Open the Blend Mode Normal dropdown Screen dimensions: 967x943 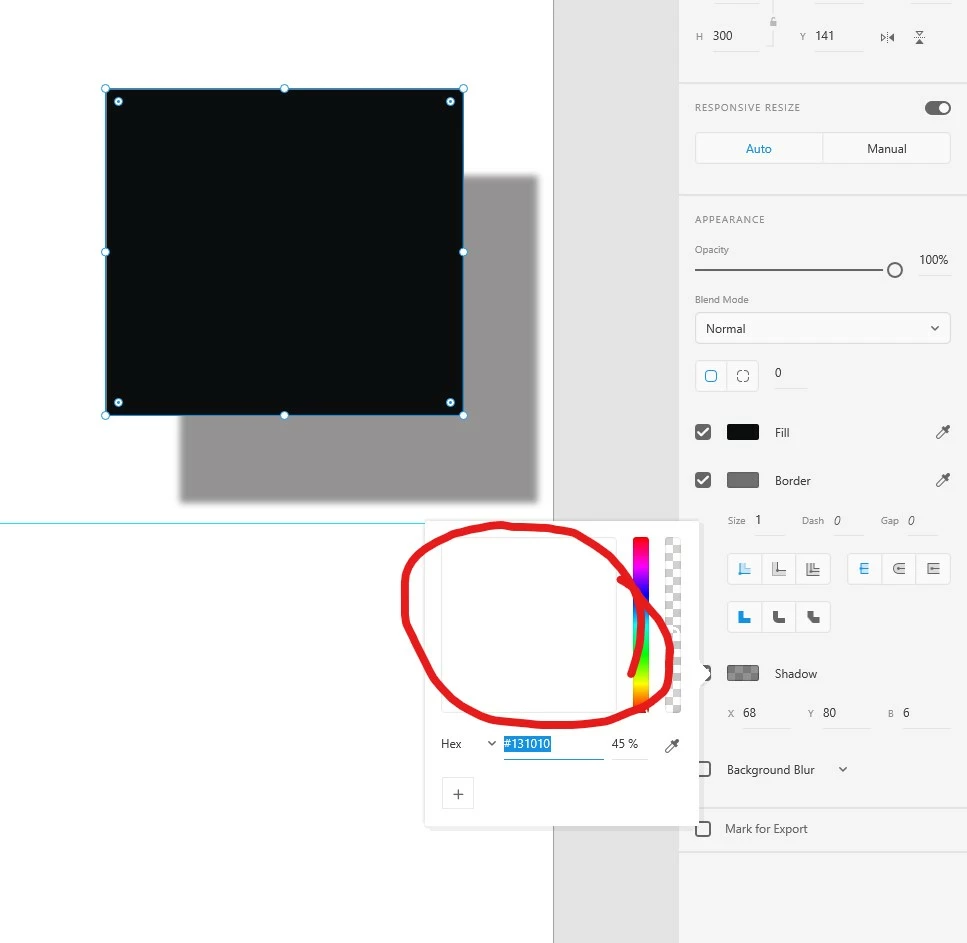point(822,328)
